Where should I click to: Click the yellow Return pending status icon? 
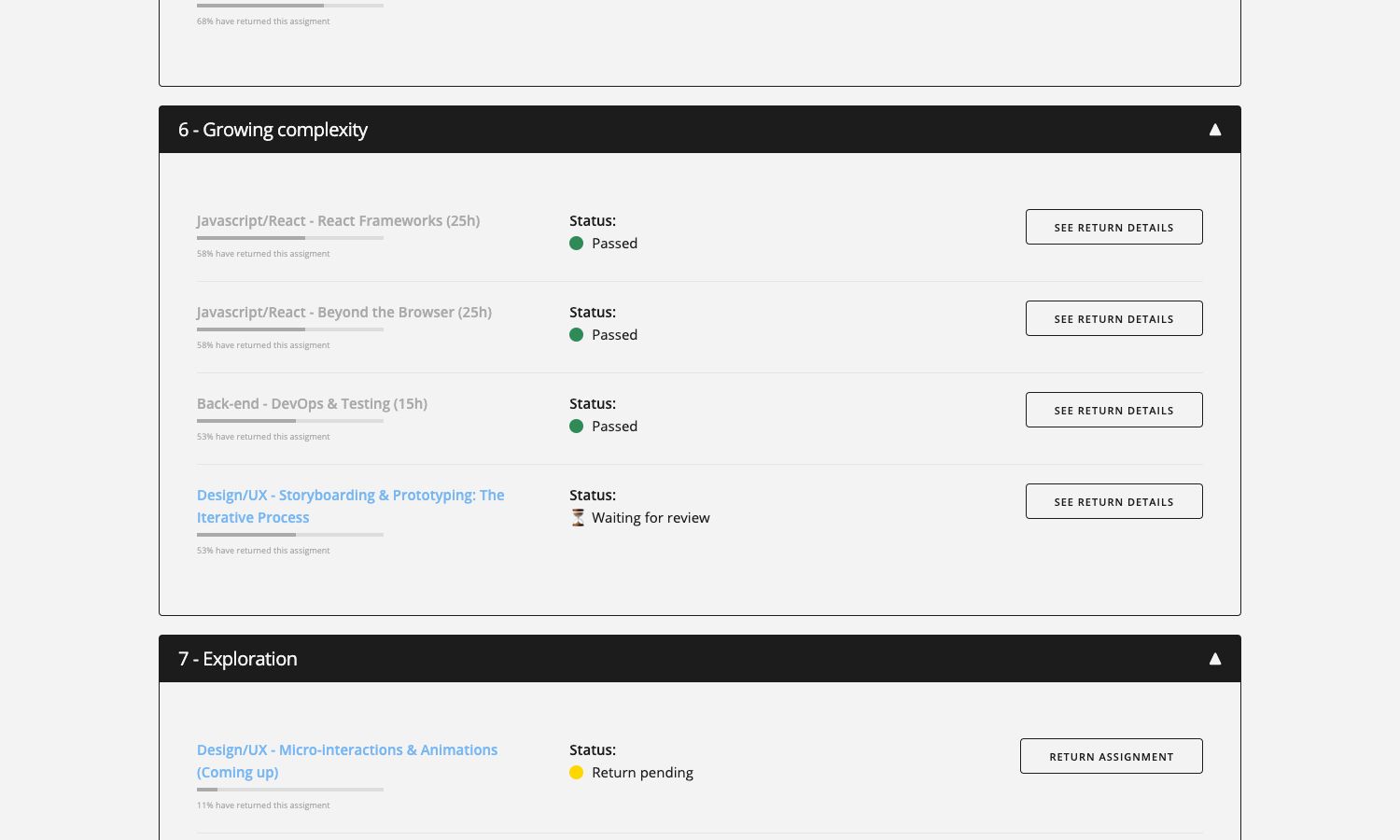[x=577, y=773]
